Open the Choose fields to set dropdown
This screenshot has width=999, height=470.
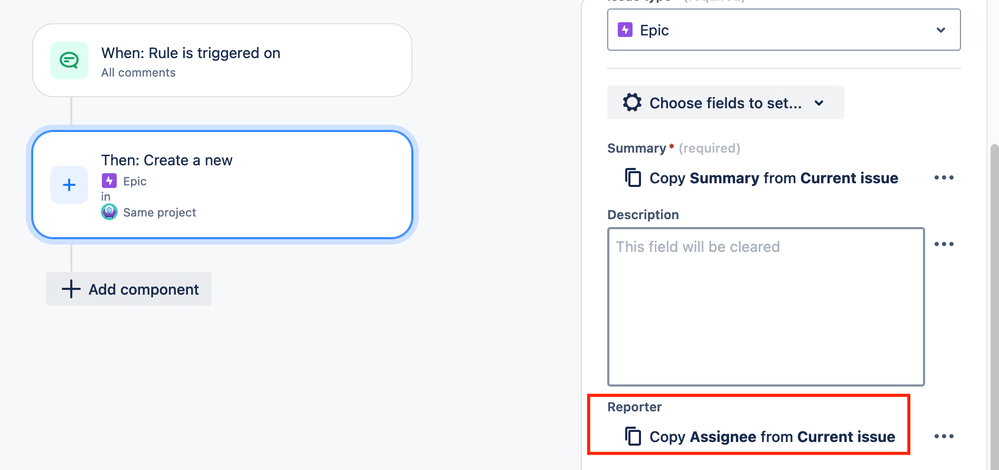(x=726, y=103)
